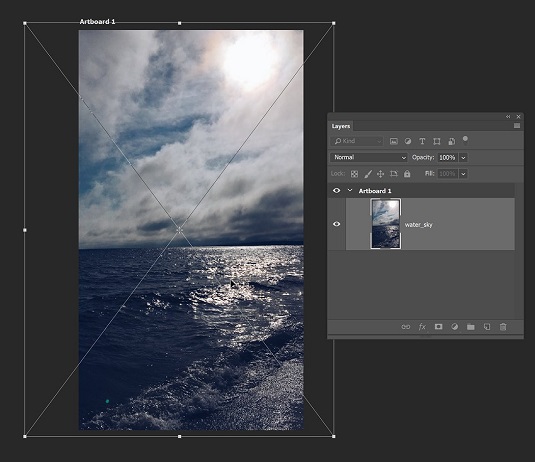Open the Layers panel flyout menu
The height and width of the screenshot is (462, 535).
517,126
